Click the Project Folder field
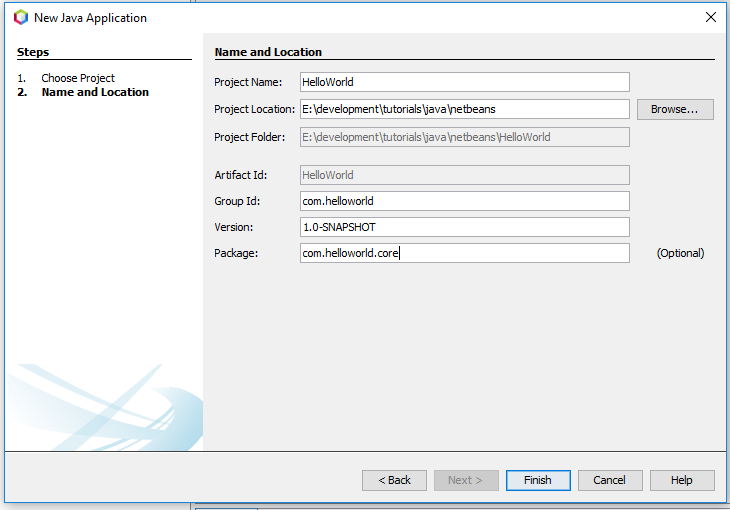Viewport: 730px width, 510px height. 465,137
